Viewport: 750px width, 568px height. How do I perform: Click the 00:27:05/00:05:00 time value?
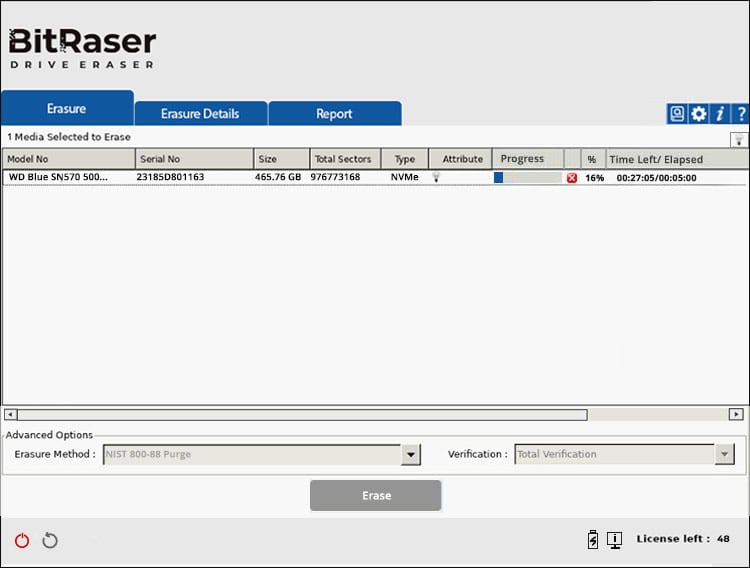pos(656,178)
